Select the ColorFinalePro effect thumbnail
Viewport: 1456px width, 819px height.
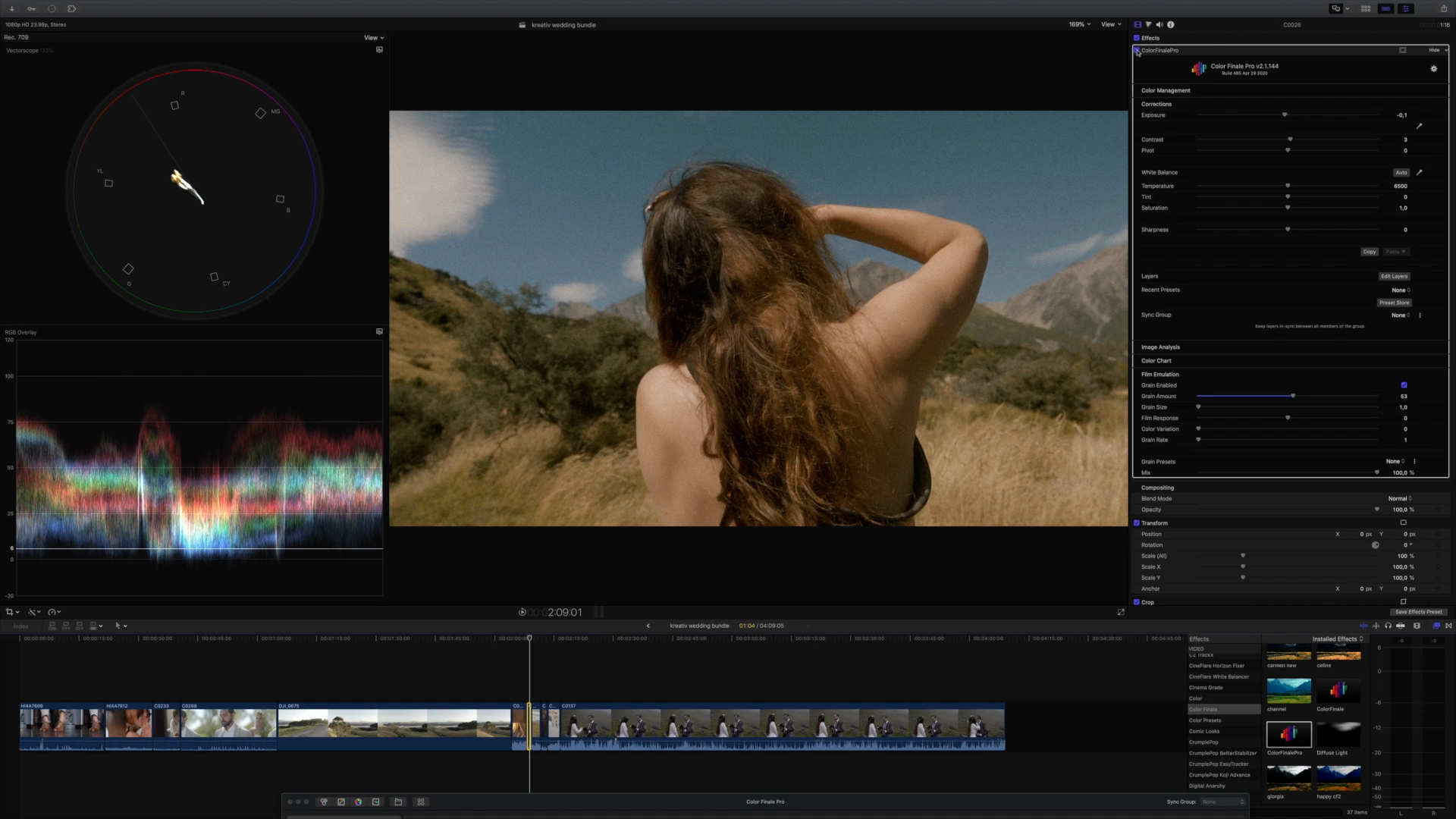click(1288, 734)
